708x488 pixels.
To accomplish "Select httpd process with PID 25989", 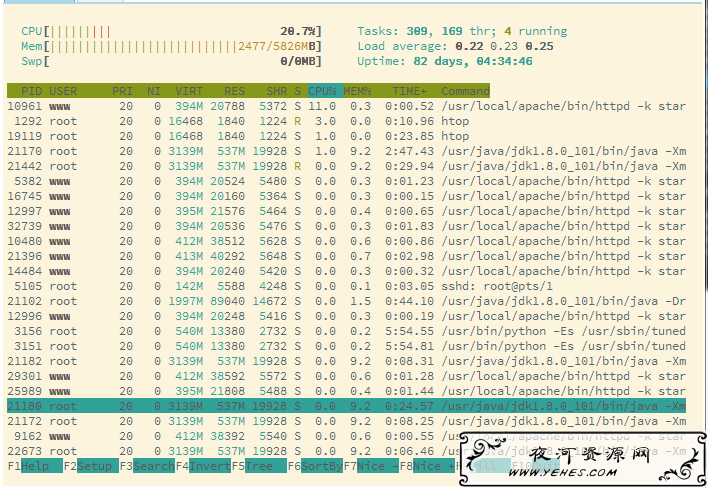I will pos(346,391).
